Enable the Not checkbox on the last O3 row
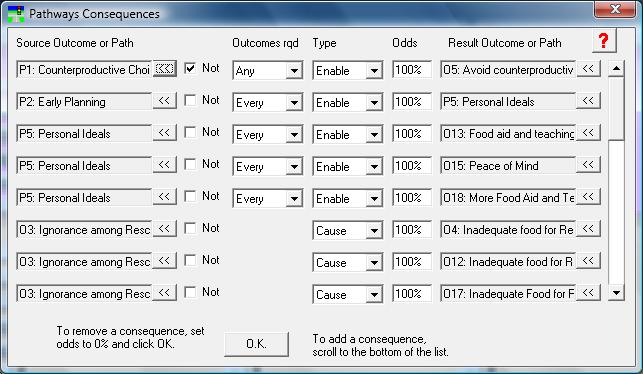The height and width of the screenshot is (374, 643). pyautogui.click(x=190, y=292)
